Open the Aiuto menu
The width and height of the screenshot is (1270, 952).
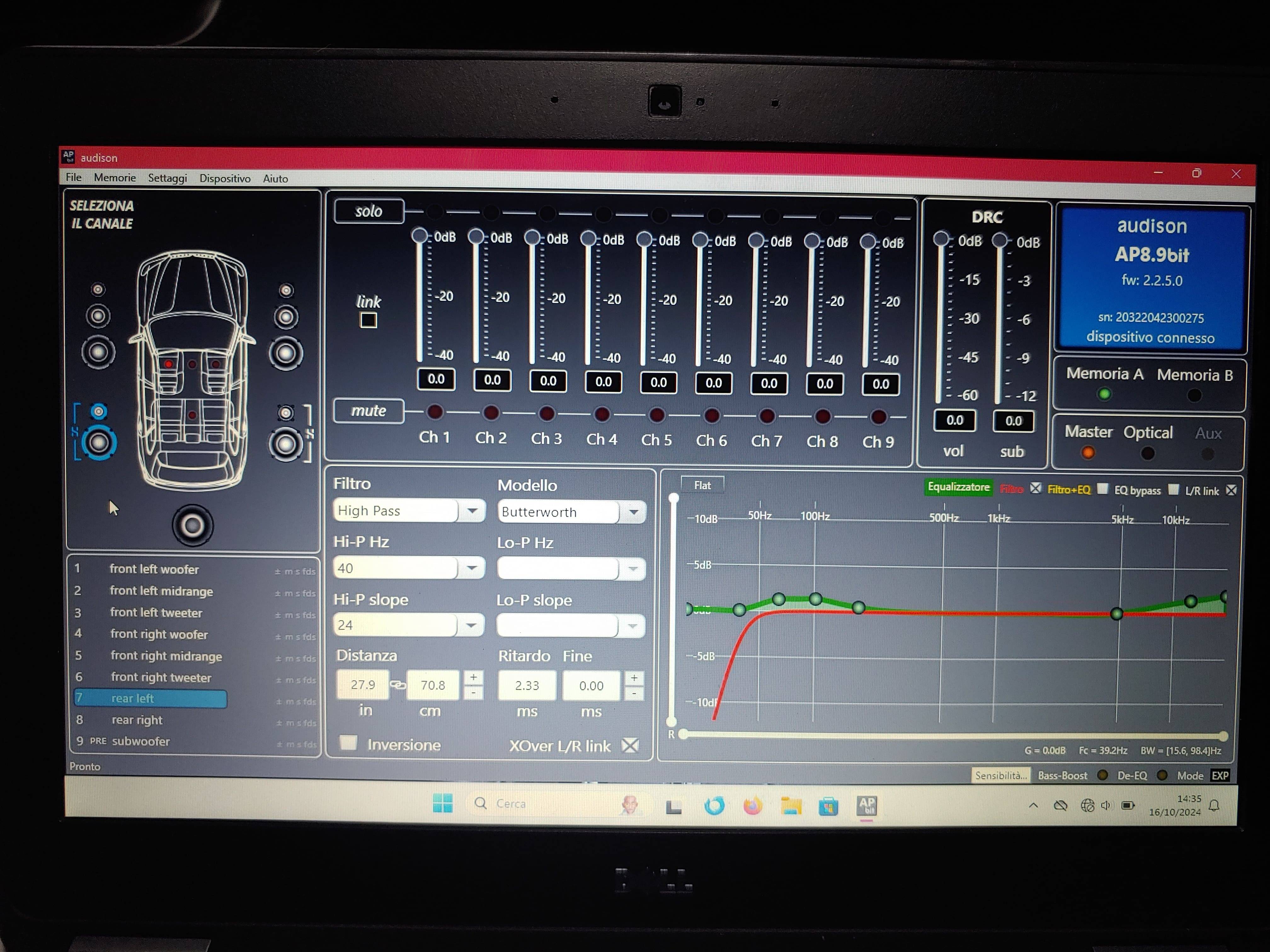click(276, 178)
